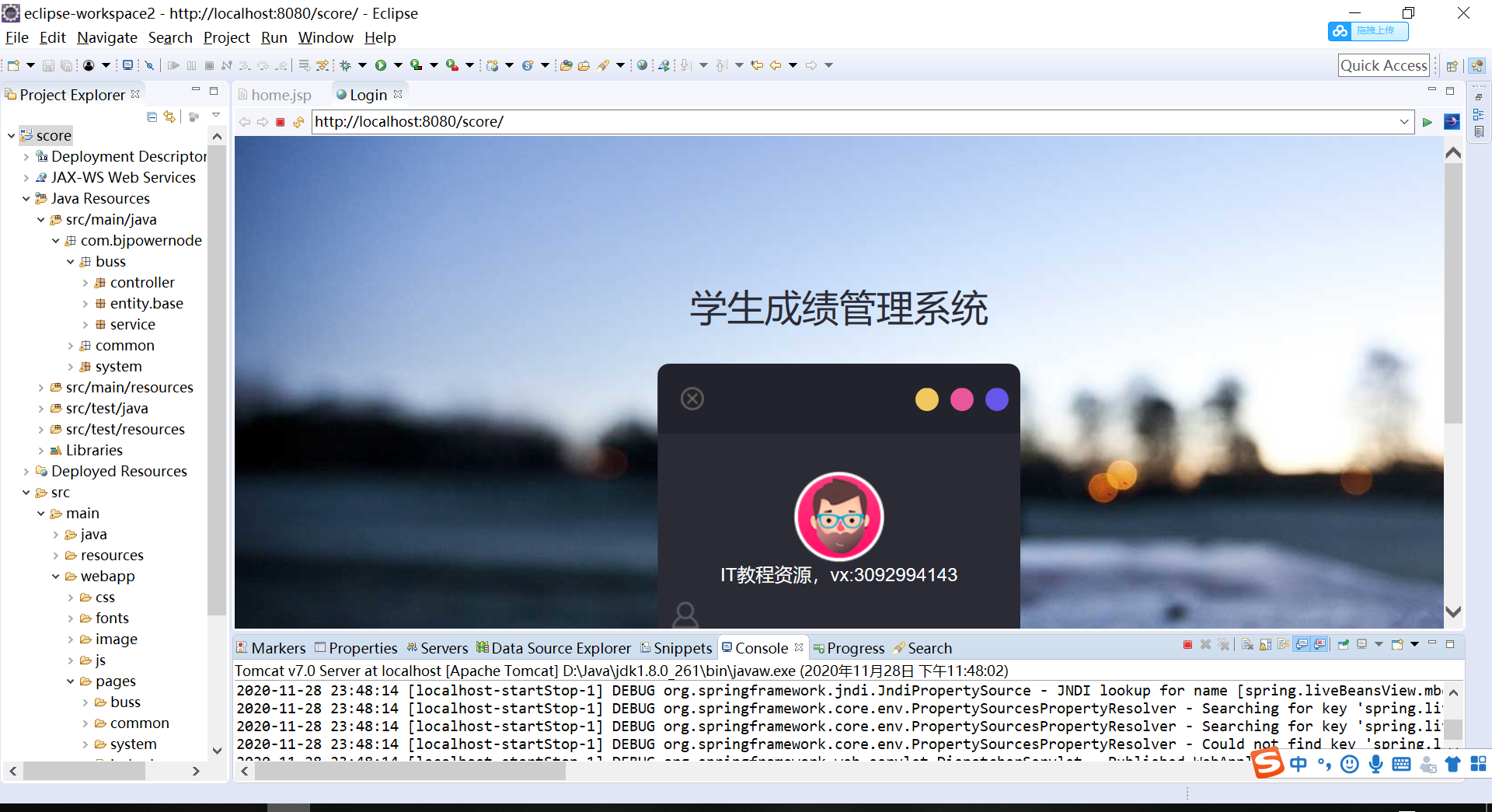Click the Open Perspective icon beside Quick Access
1492x812 pixels.
(1452, 66)
